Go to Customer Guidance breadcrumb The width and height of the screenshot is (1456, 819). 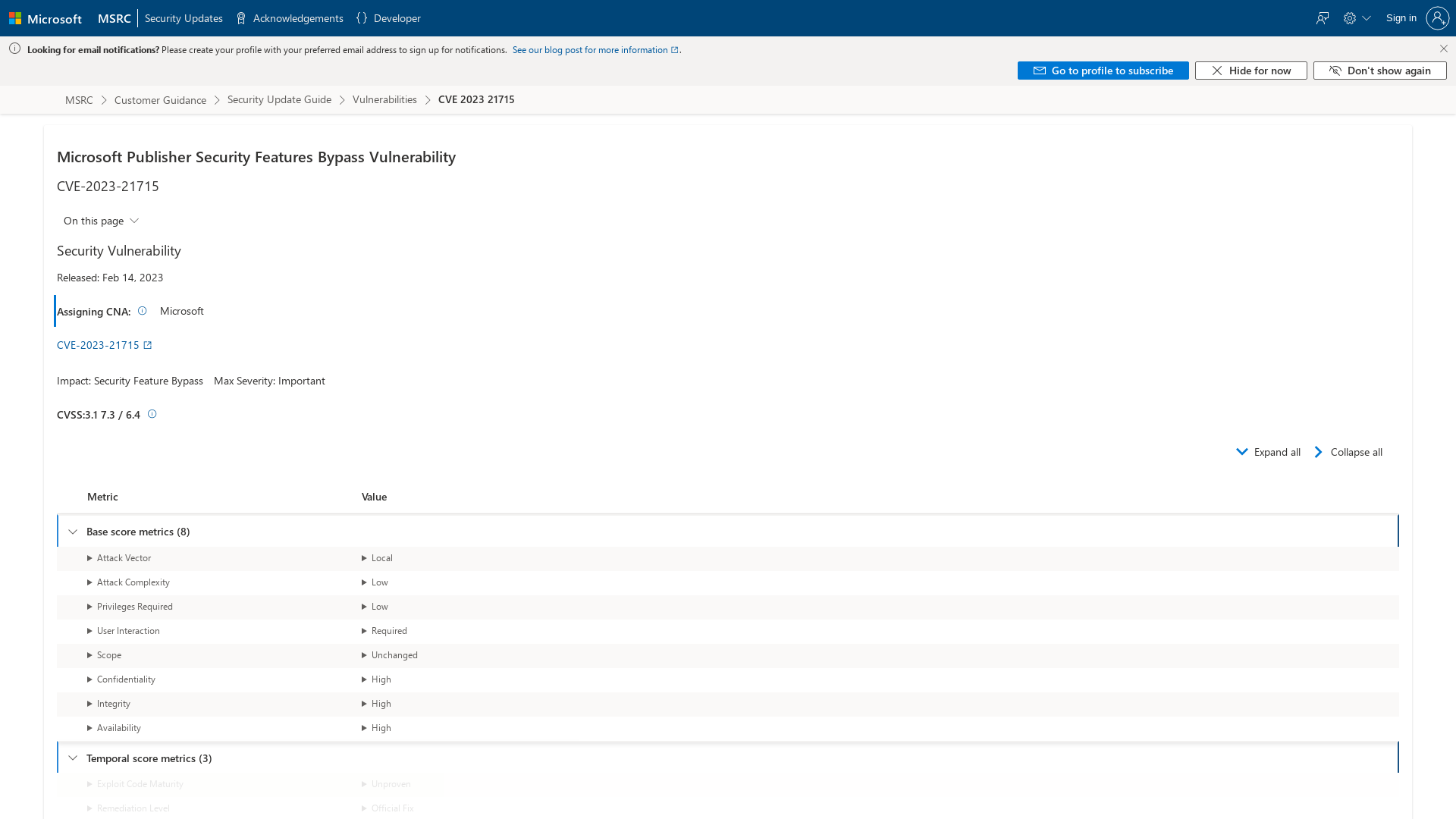pos(160,100)
